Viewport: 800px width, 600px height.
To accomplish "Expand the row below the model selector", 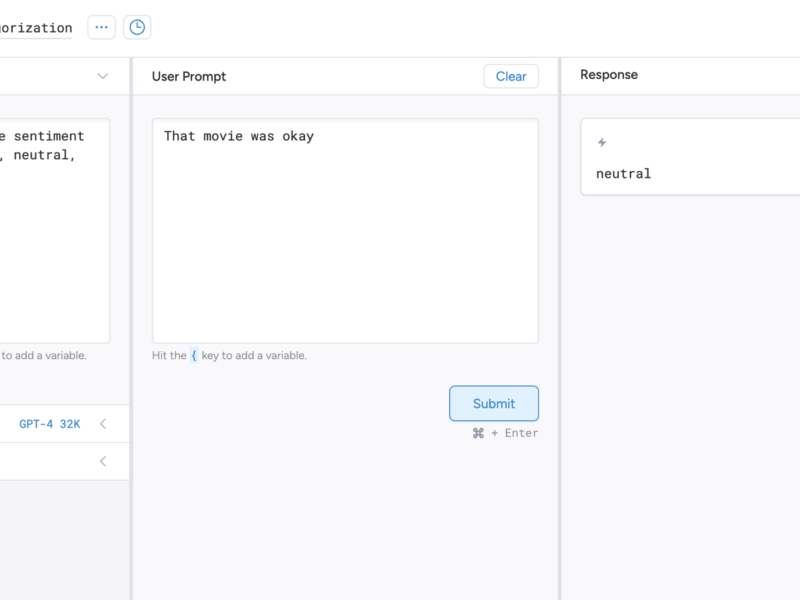I will [102, 461].
